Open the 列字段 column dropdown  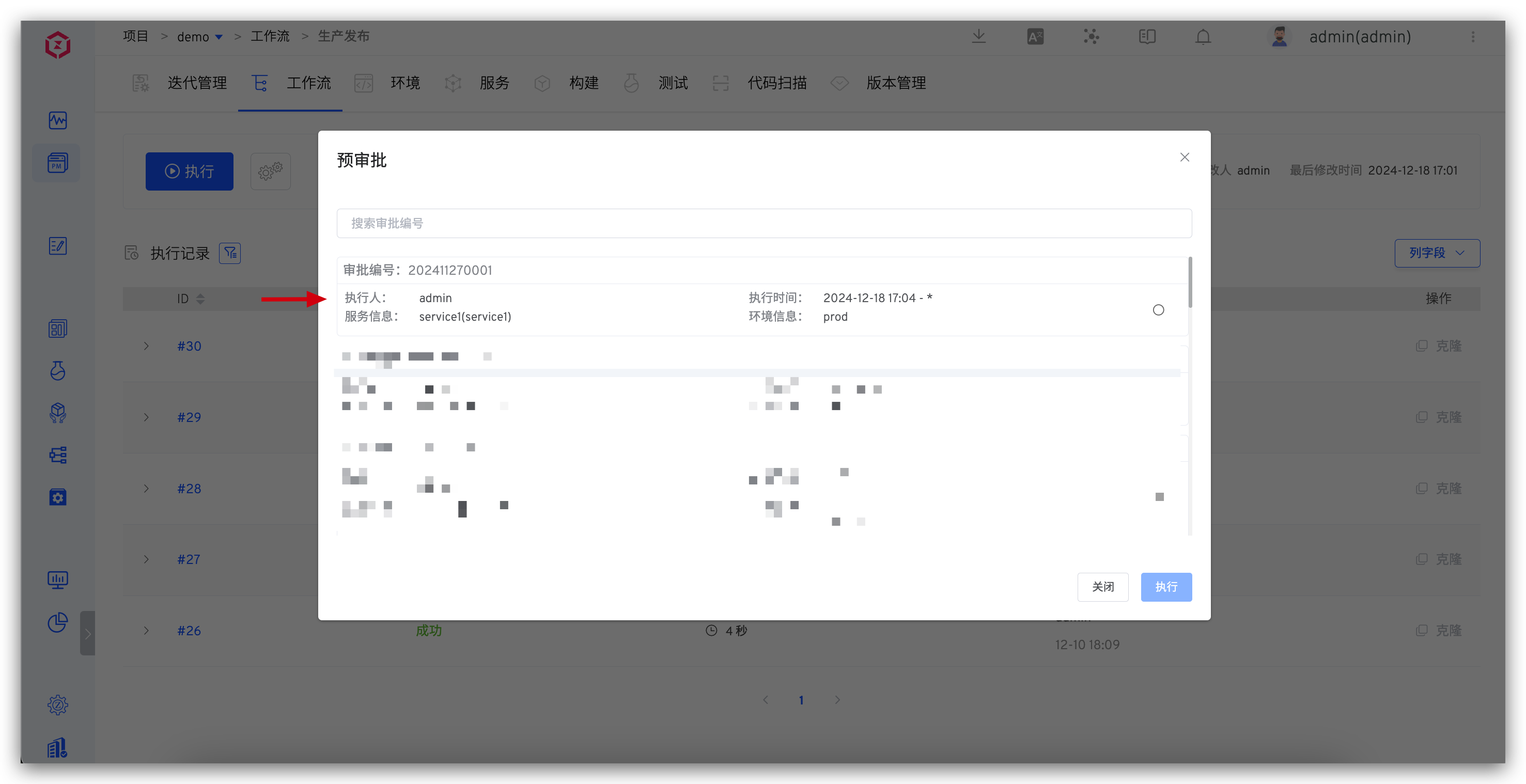1437,254
